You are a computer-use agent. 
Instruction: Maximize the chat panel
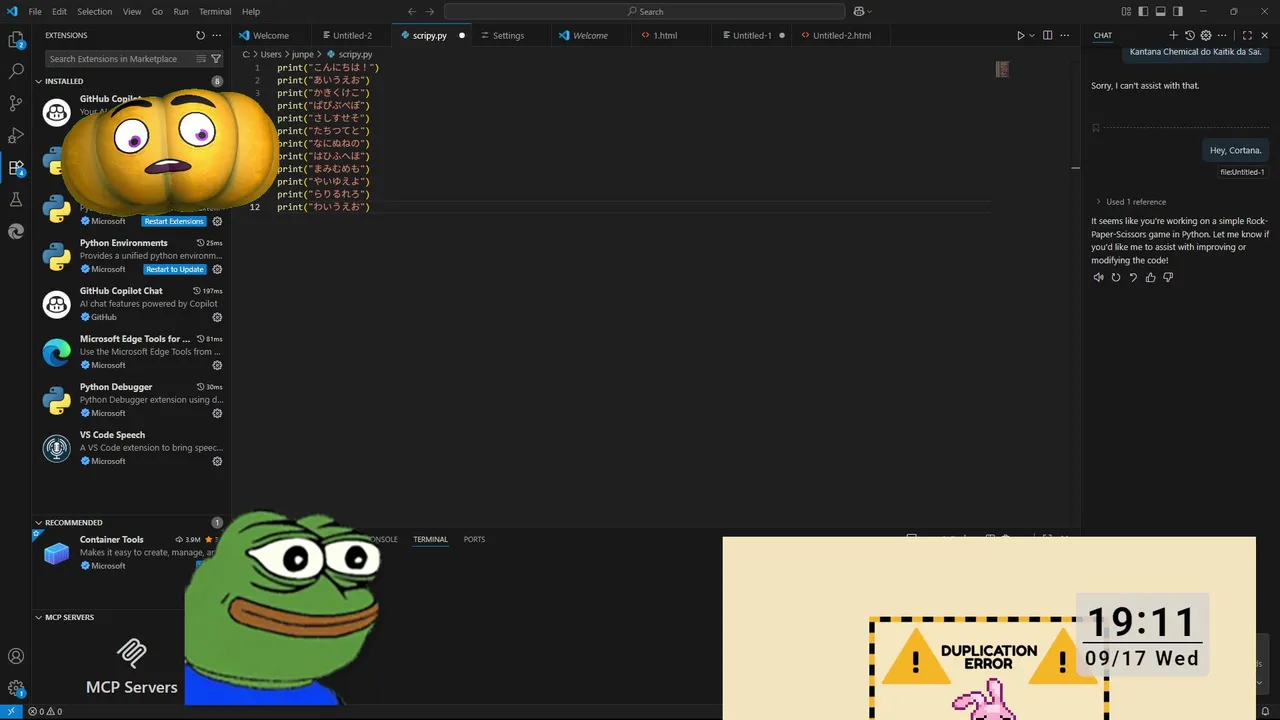(x=1247, y=35)
